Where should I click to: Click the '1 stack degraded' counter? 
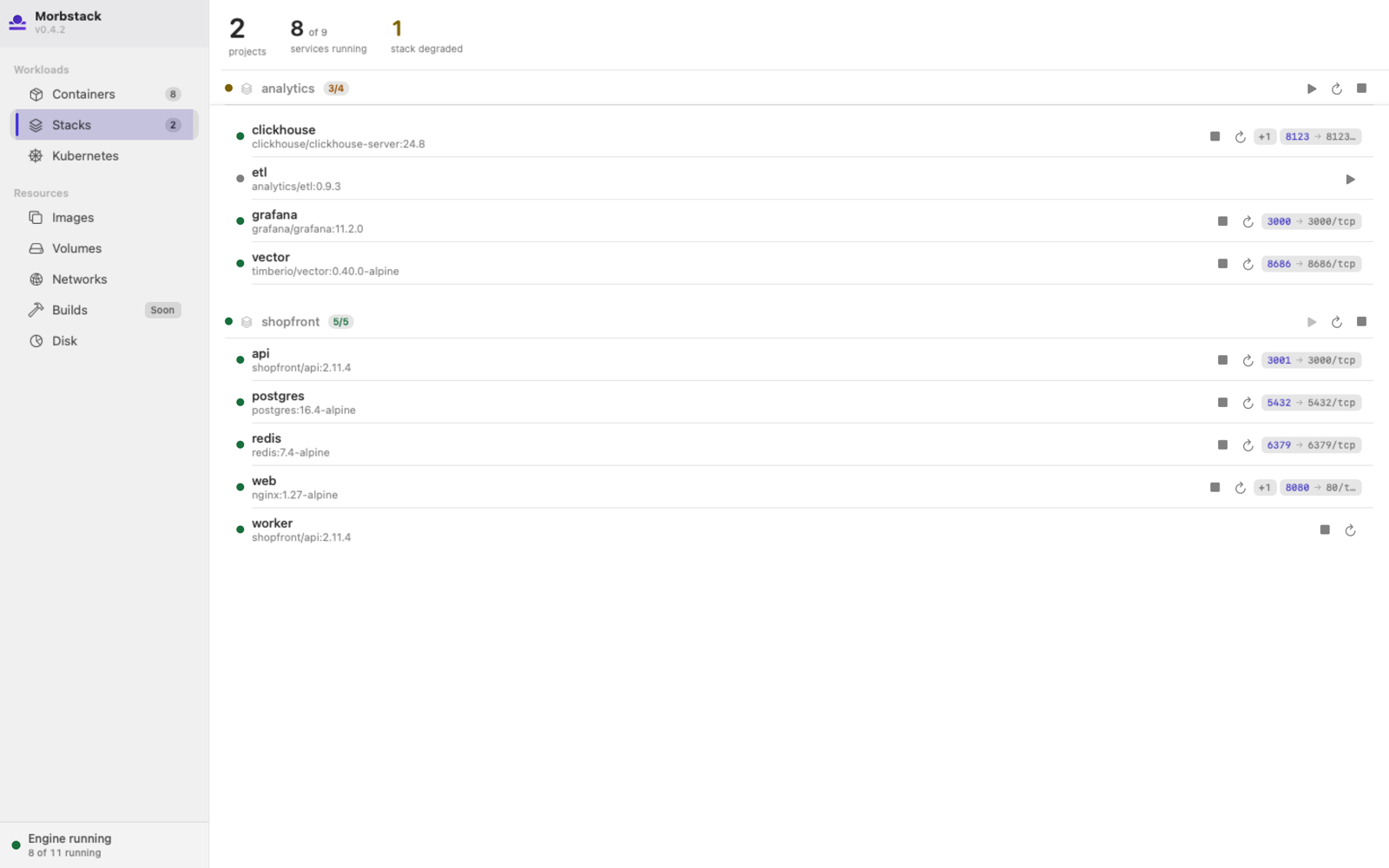pyautogui.click(x=426, y=37)
